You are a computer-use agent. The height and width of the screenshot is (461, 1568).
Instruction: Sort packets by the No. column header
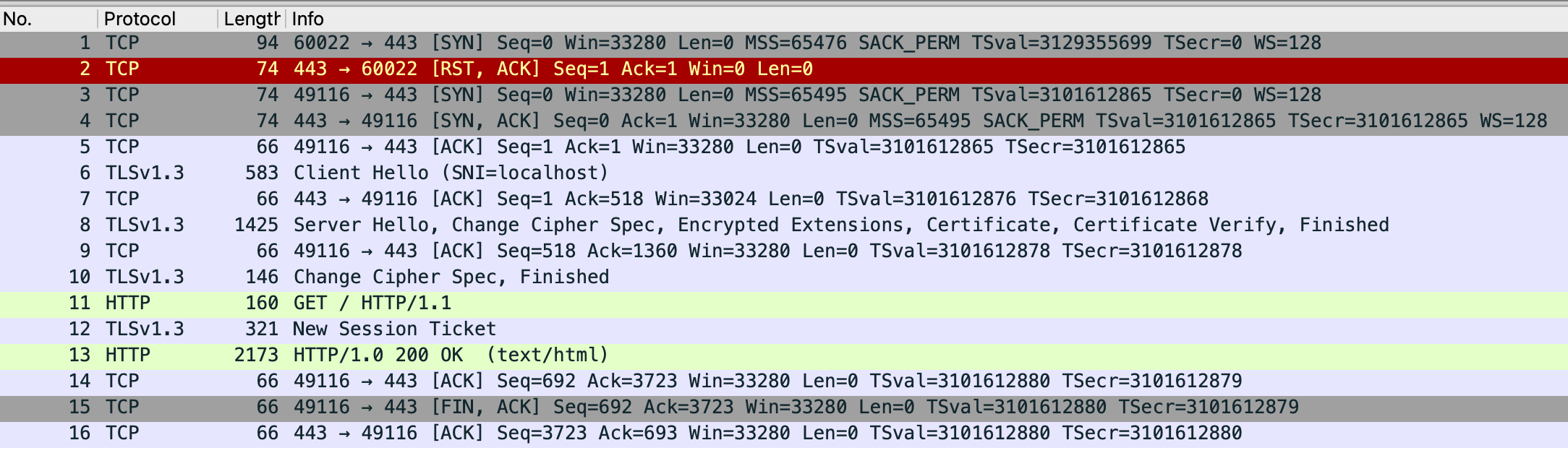tap(48, 19)
